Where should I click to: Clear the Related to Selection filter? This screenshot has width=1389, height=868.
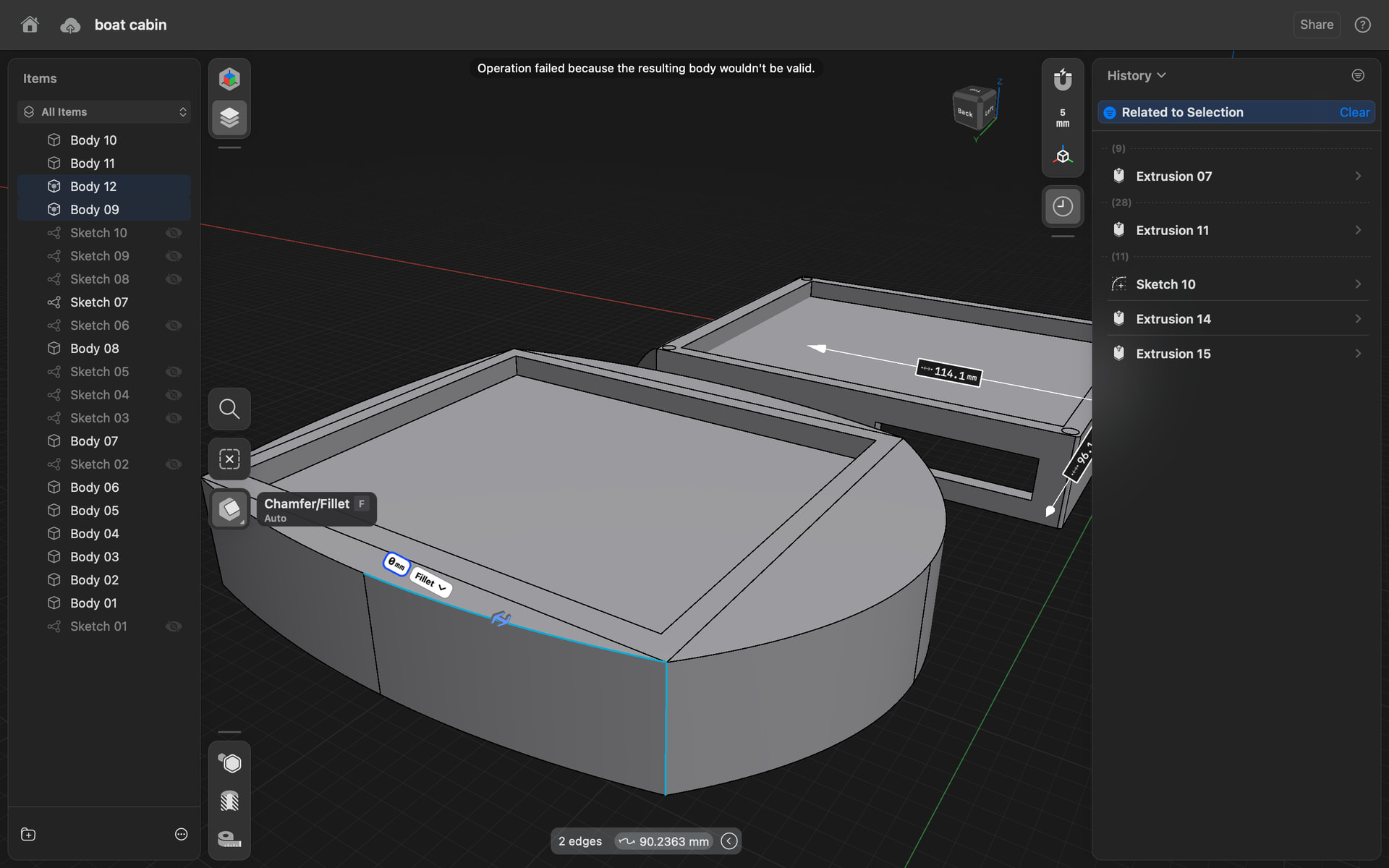coord(1354,112)
